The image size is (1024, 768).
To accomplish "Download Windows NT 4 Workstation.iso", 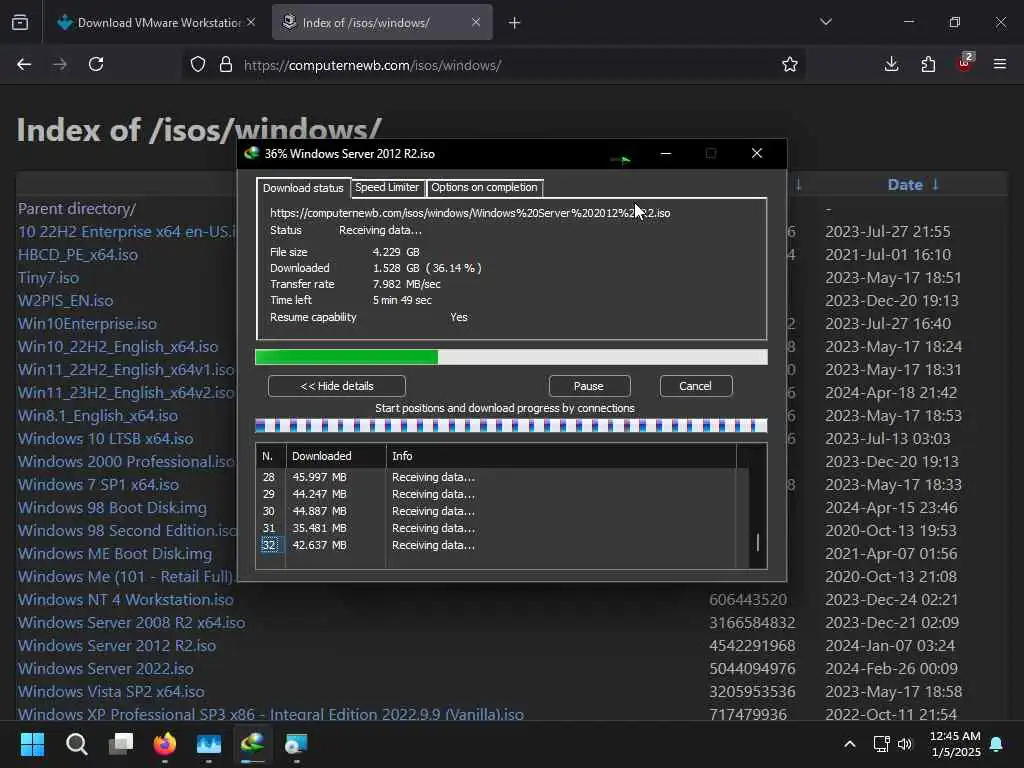I will 125,600.
